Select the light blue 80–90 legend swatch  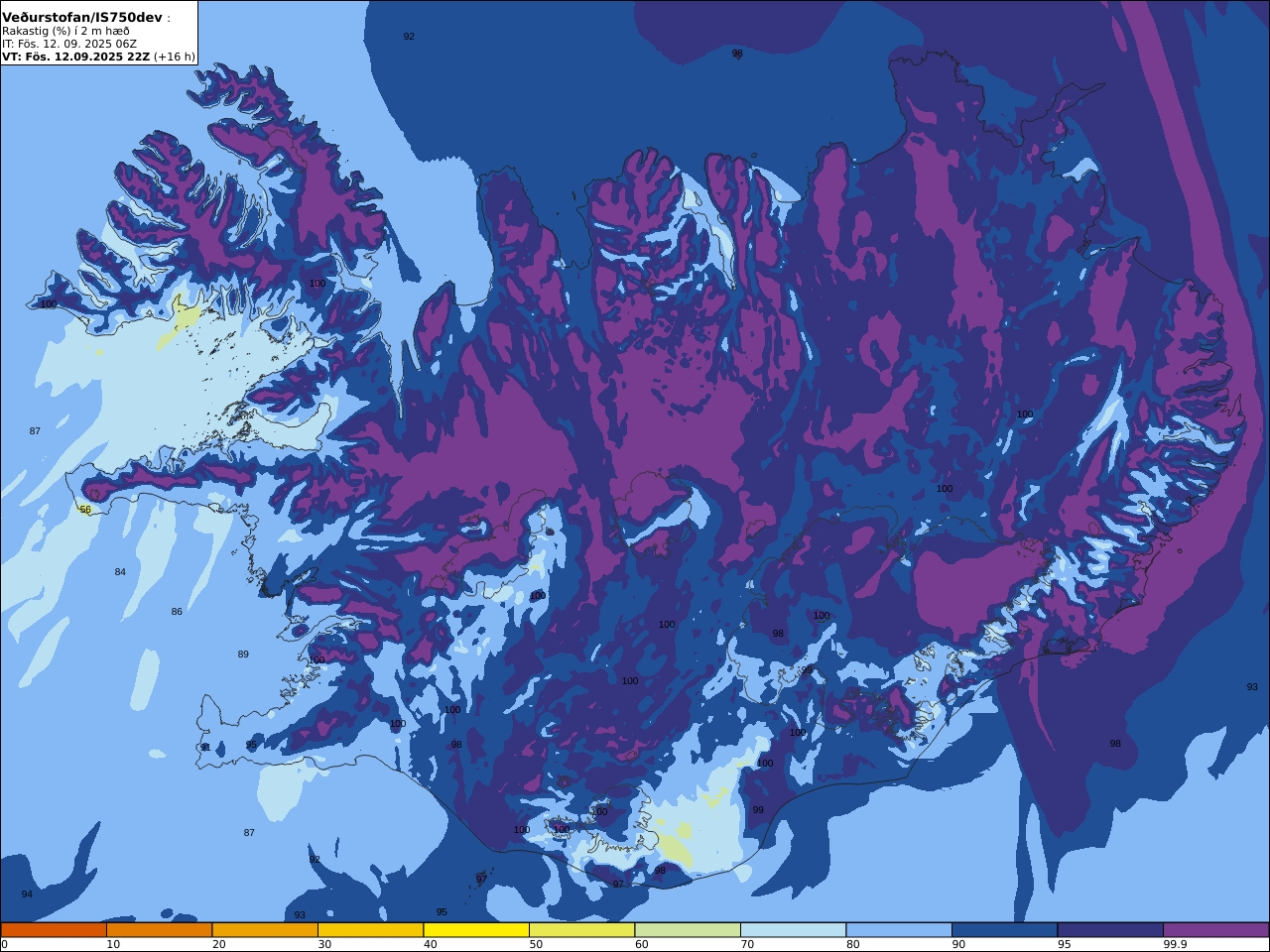point(899,930)
